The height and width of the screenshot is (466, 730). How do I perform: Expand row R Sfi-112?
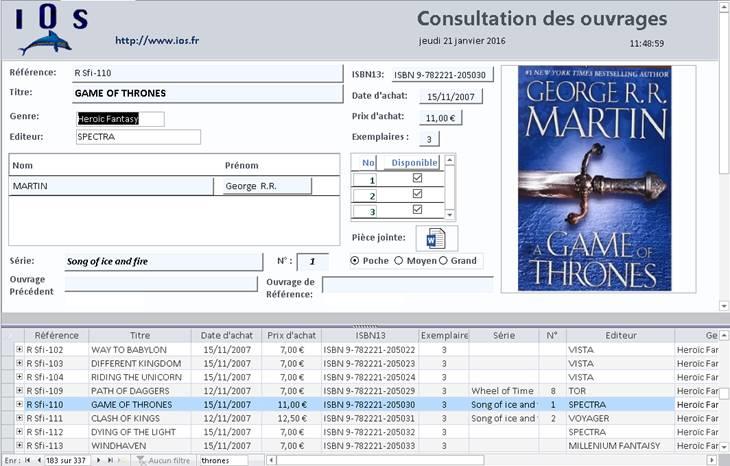[x=19, y=432]
